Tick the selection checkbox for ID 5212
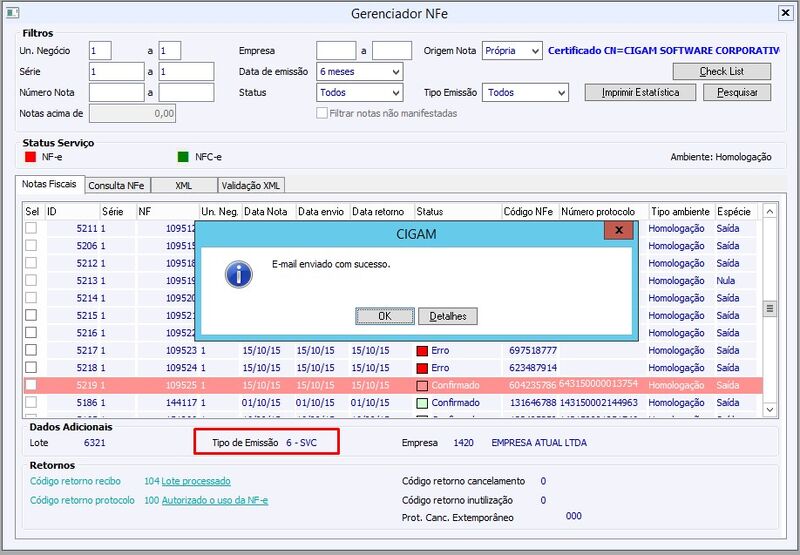Screen dimensions: 800x555 [x=31, y=263]
